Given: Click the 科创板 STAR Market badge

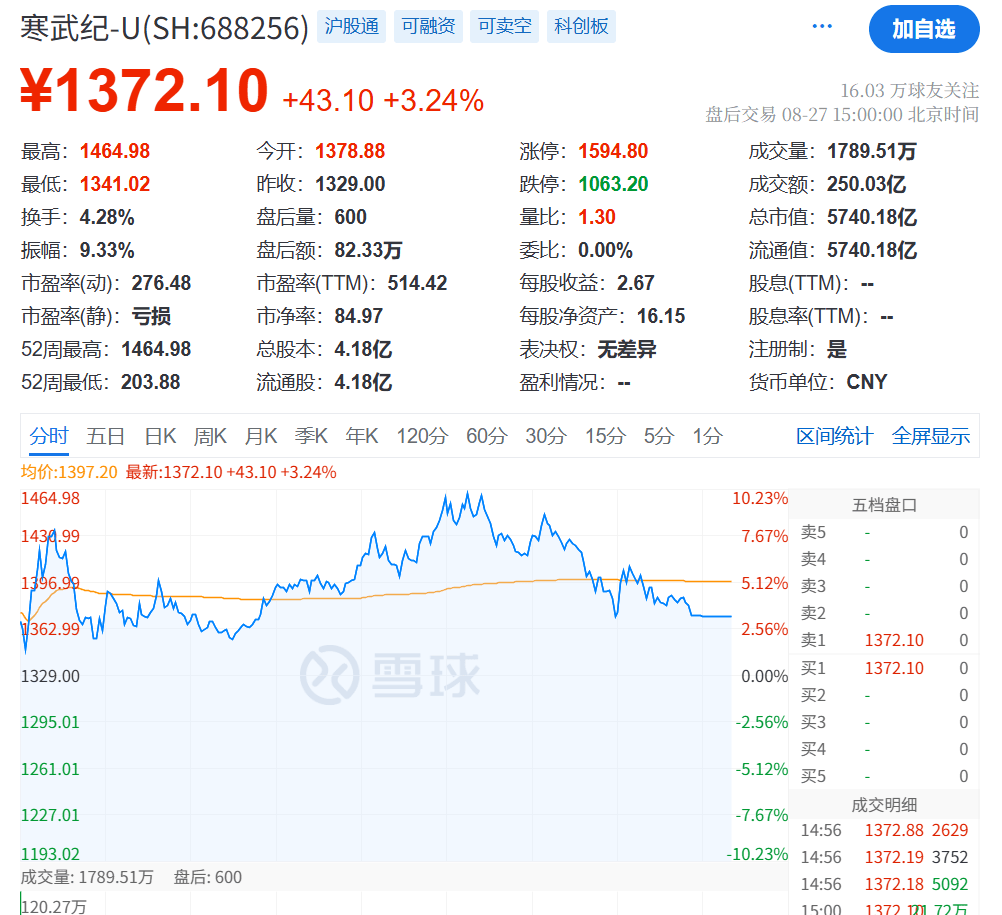Looking at the screenshot, I should click(580, 26).
